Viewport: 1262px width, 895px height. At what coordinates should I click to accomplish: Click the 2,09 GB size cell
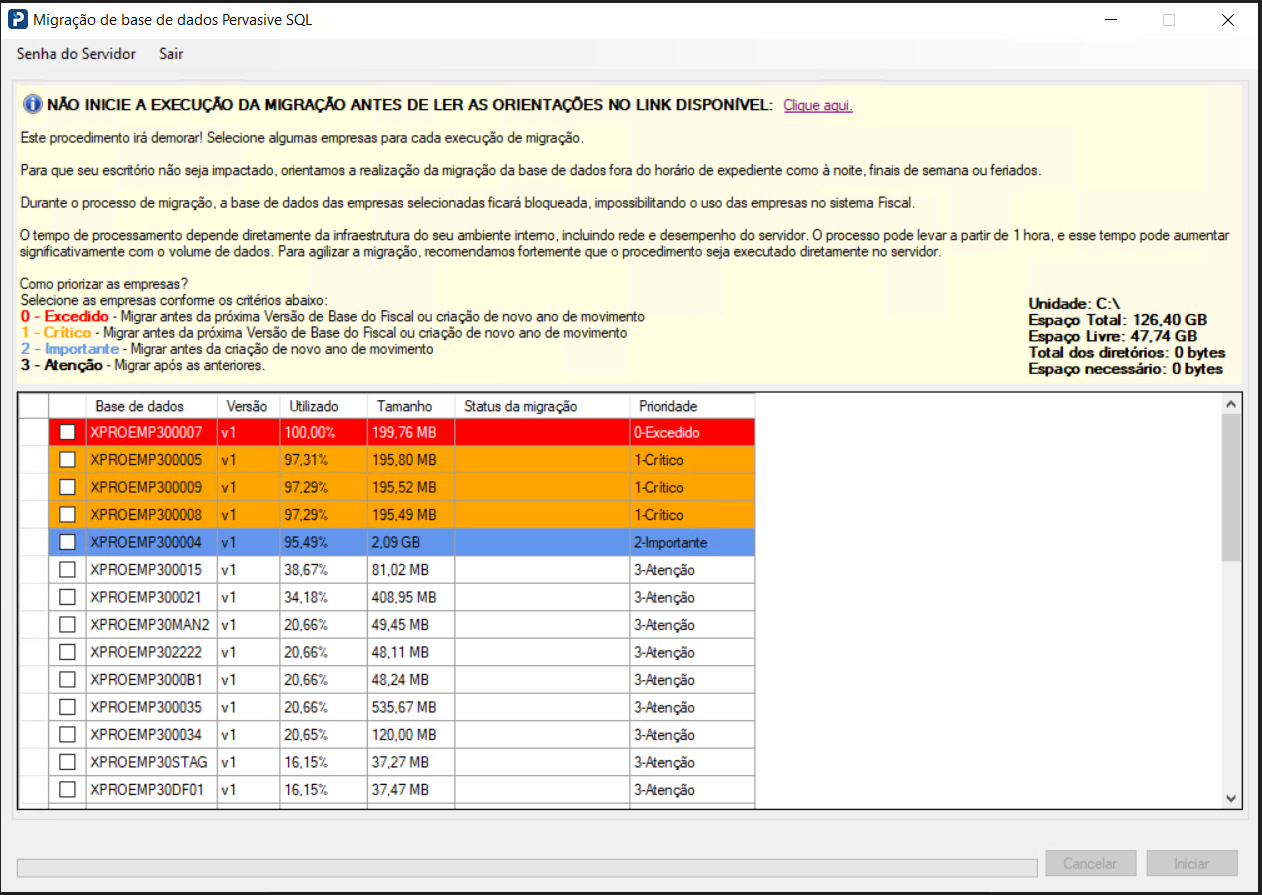(410, 542)
